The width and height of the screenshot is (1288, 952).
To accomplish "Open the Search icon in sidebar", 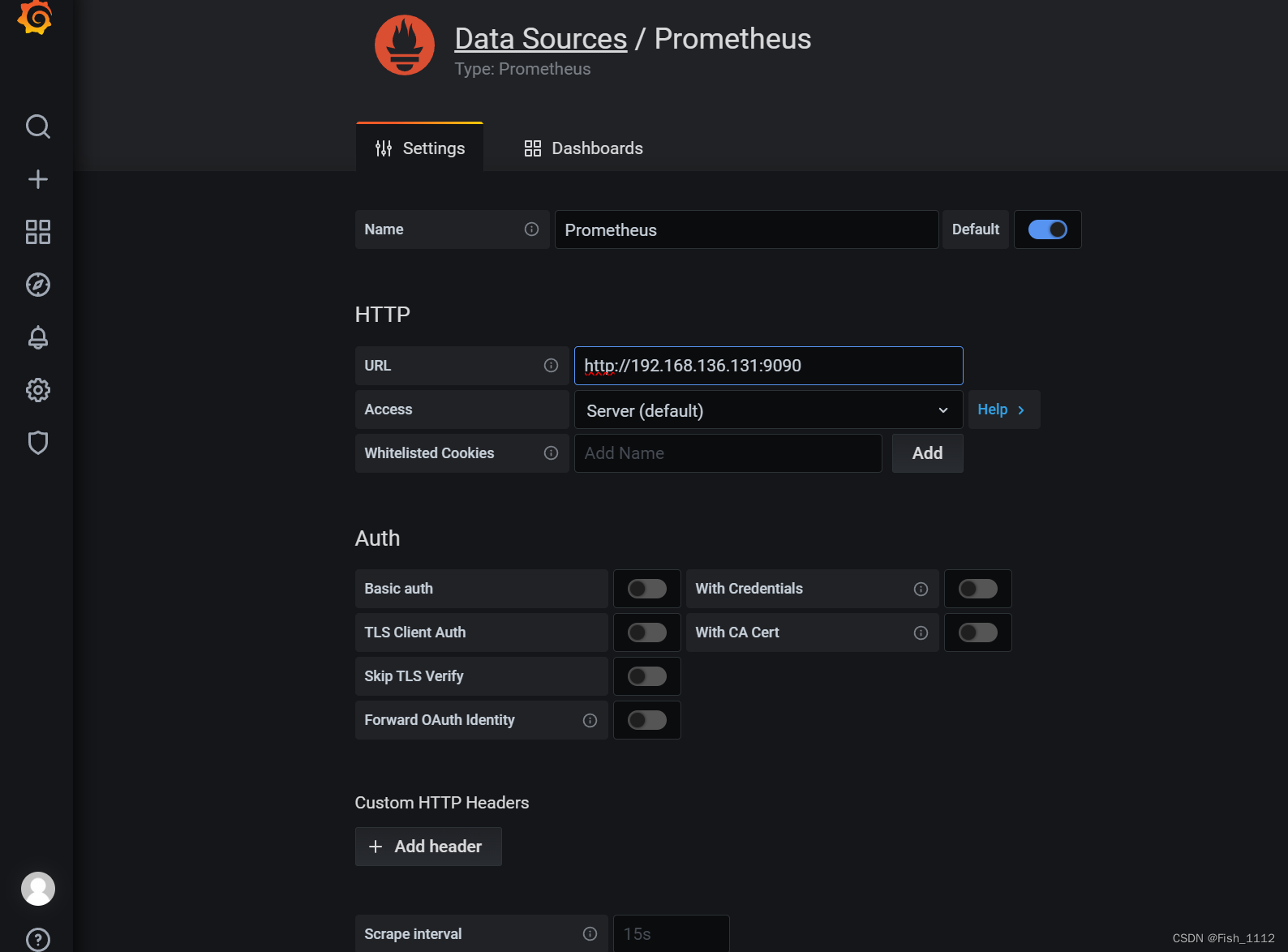I will [38, 127].
